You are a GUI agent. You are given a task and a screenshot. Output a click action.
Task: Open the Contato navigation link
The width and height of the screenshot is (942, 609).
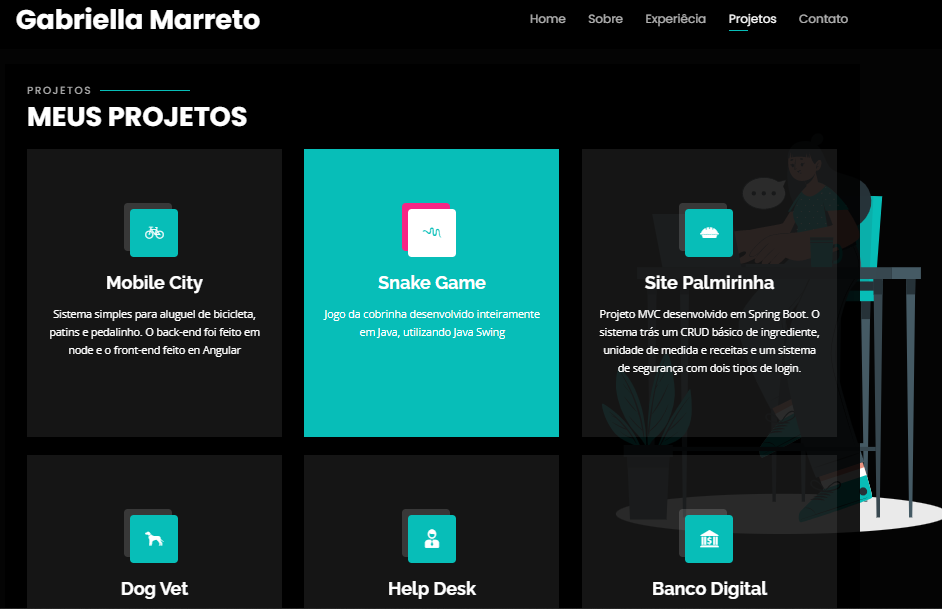pos(823,18)
